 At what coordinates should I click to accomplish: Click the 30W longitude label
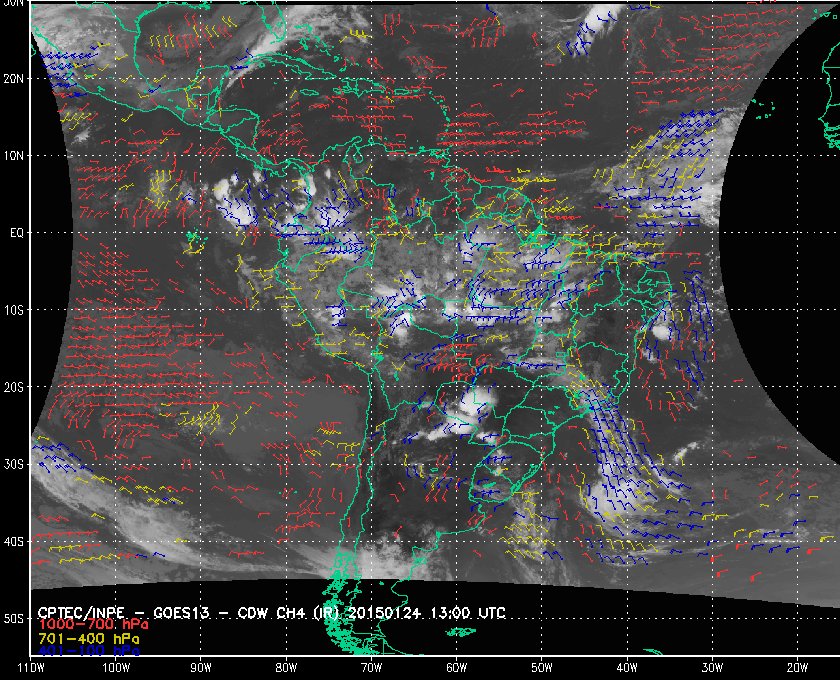pyautogui.click(x=712, y=668)
